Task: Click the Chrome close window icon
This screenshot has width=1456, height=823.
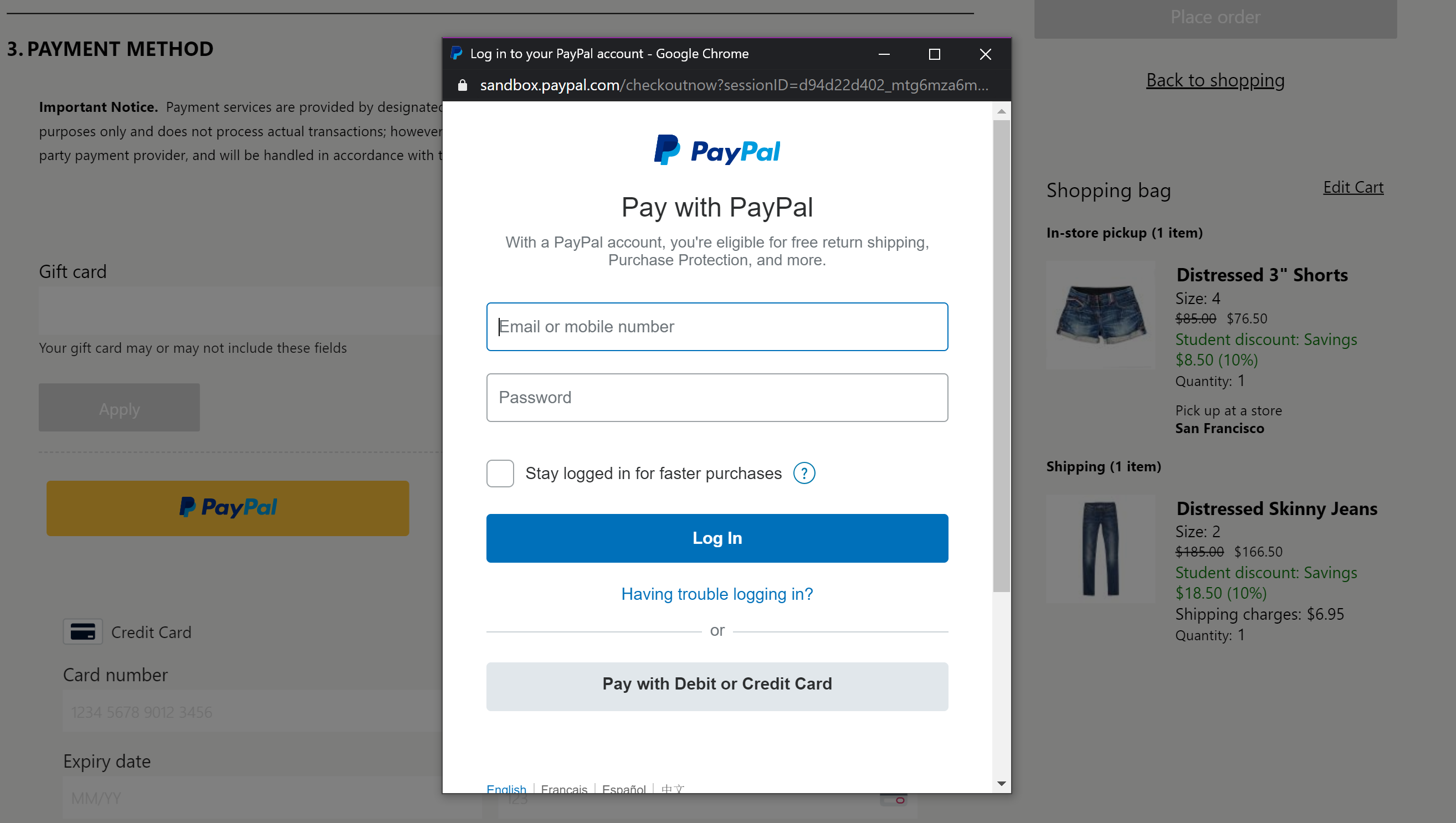Action: pos(985,54)
